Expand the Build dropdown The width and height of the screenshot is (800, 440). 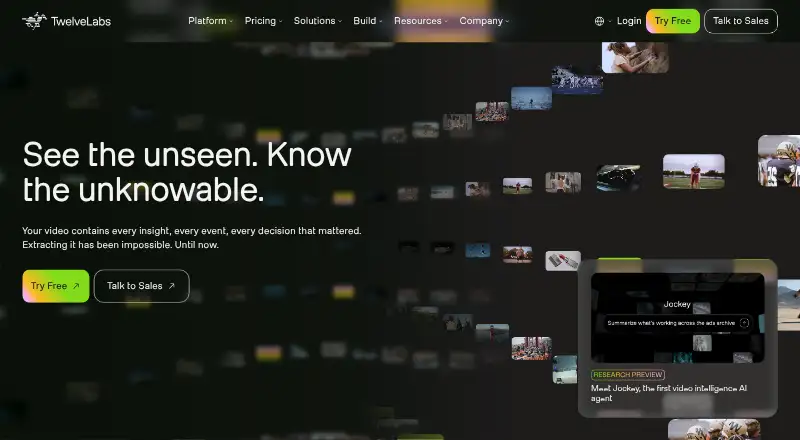(x=367, y=21)
